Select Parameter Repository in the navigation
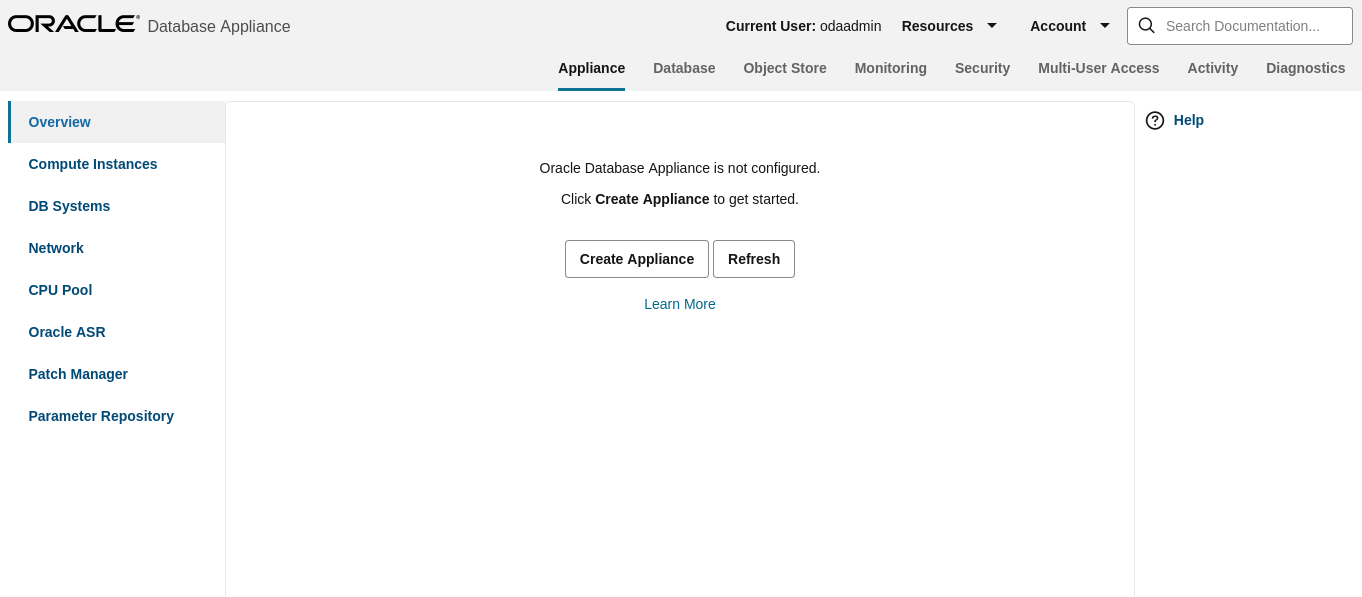The width and height of the screenshot is (1362, 597). tap(100, 416)
